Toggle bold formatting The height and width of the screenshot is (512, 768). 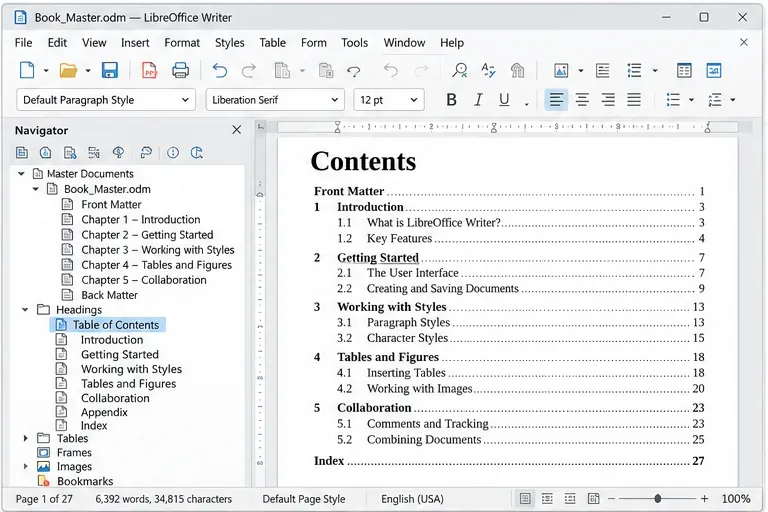tap(452, 100)
